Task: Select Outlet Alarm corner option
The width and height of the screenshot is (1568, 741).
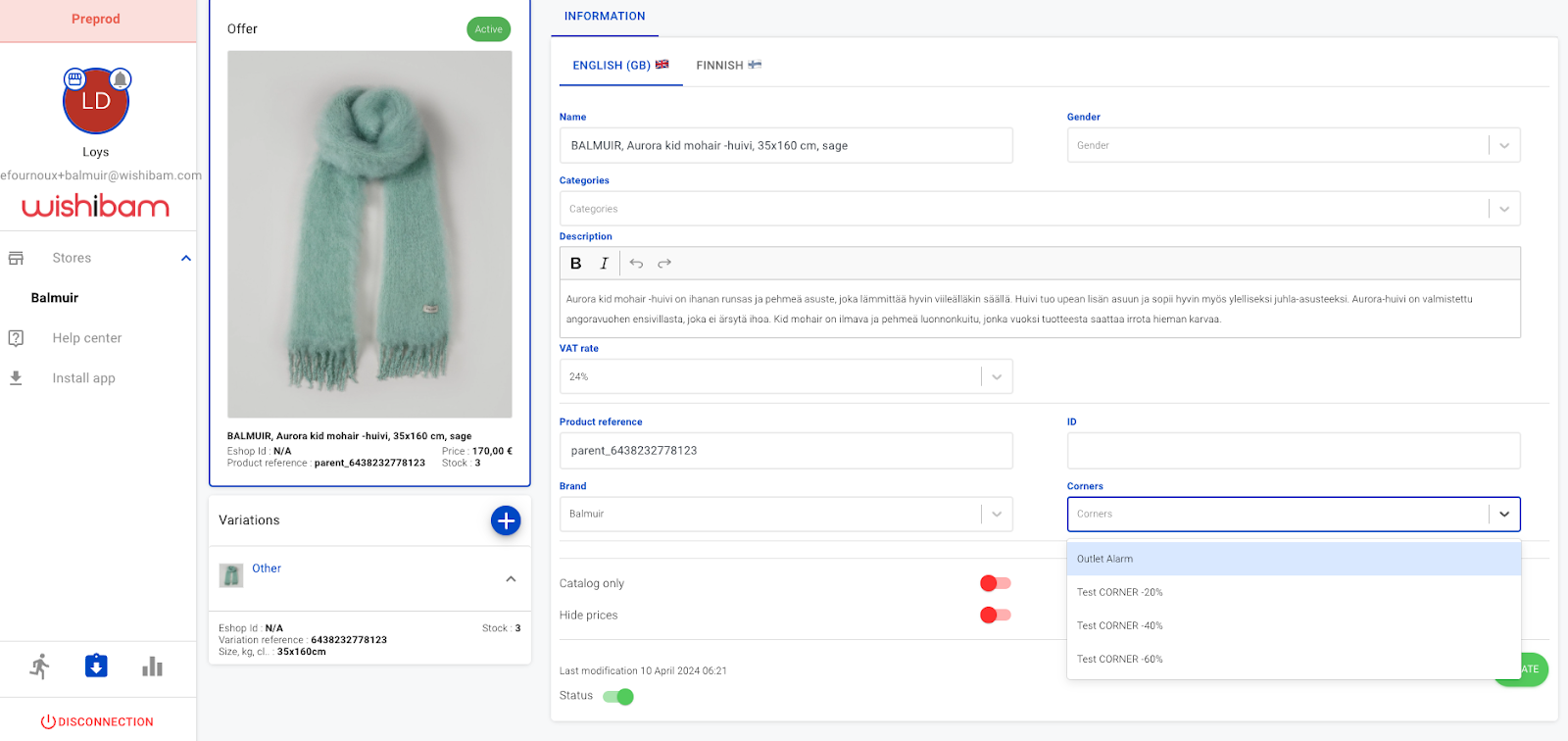Action: click(1294, 559)
